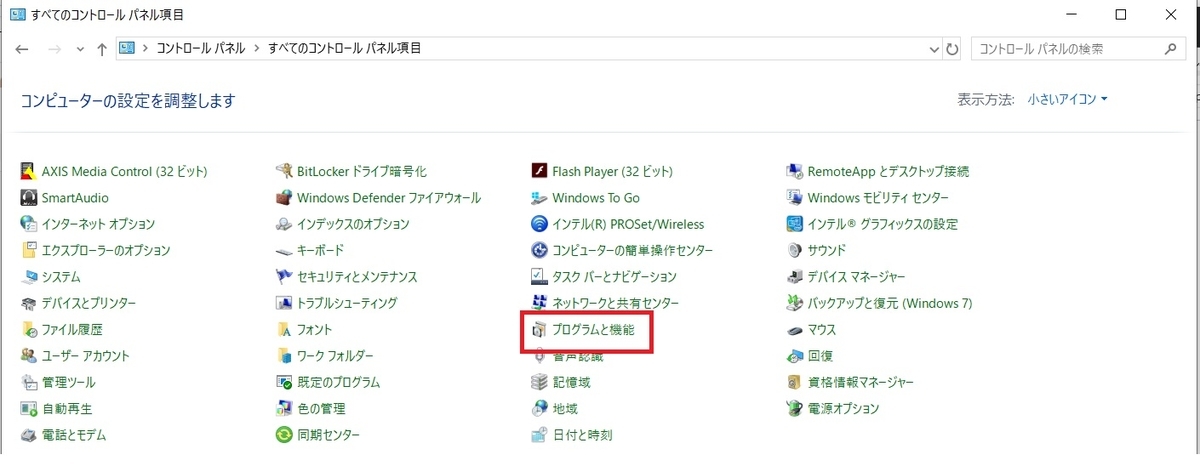The width and height of the screenshot is (1200, 466).
Task: Click the コントロール パネル breadcrumb item
Action: (x=200, y=48)
